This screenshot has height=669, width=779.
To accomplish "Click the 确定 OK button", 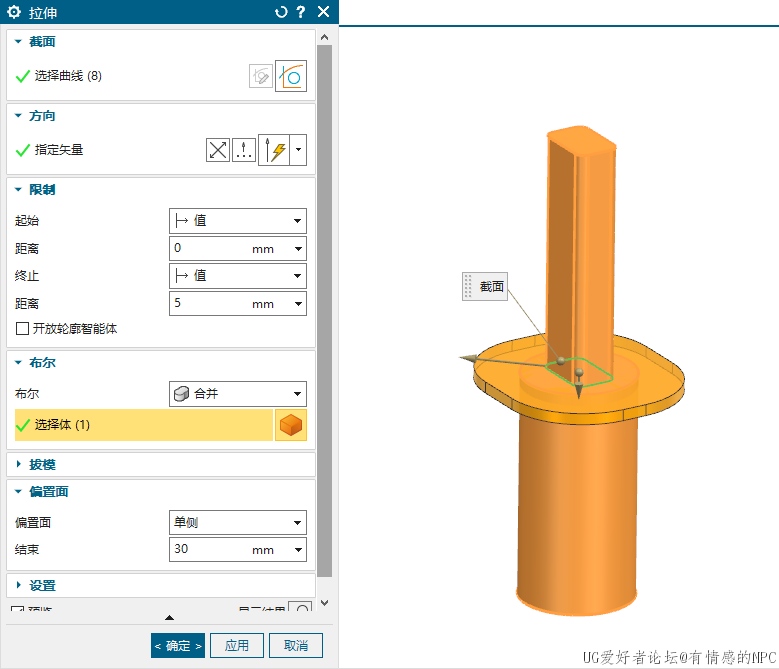I will pyautogui.click(x=178, y=645).
